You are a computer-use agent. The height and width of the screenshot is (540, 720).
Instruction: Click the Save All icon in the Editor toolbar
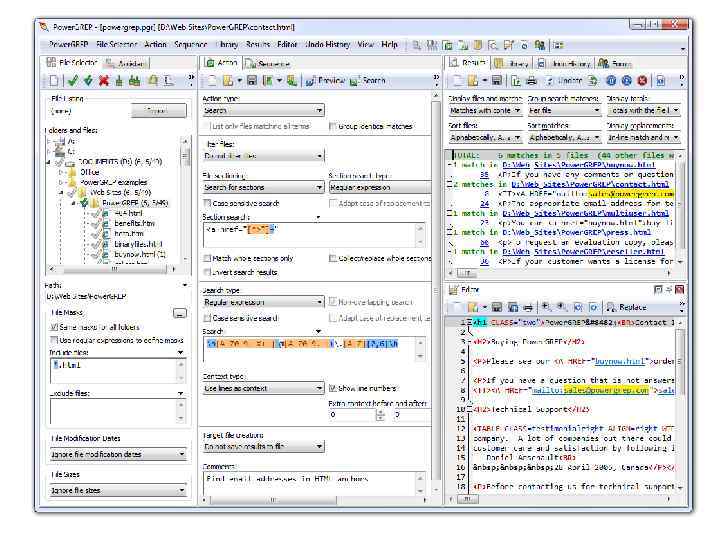tap(512, 307)
